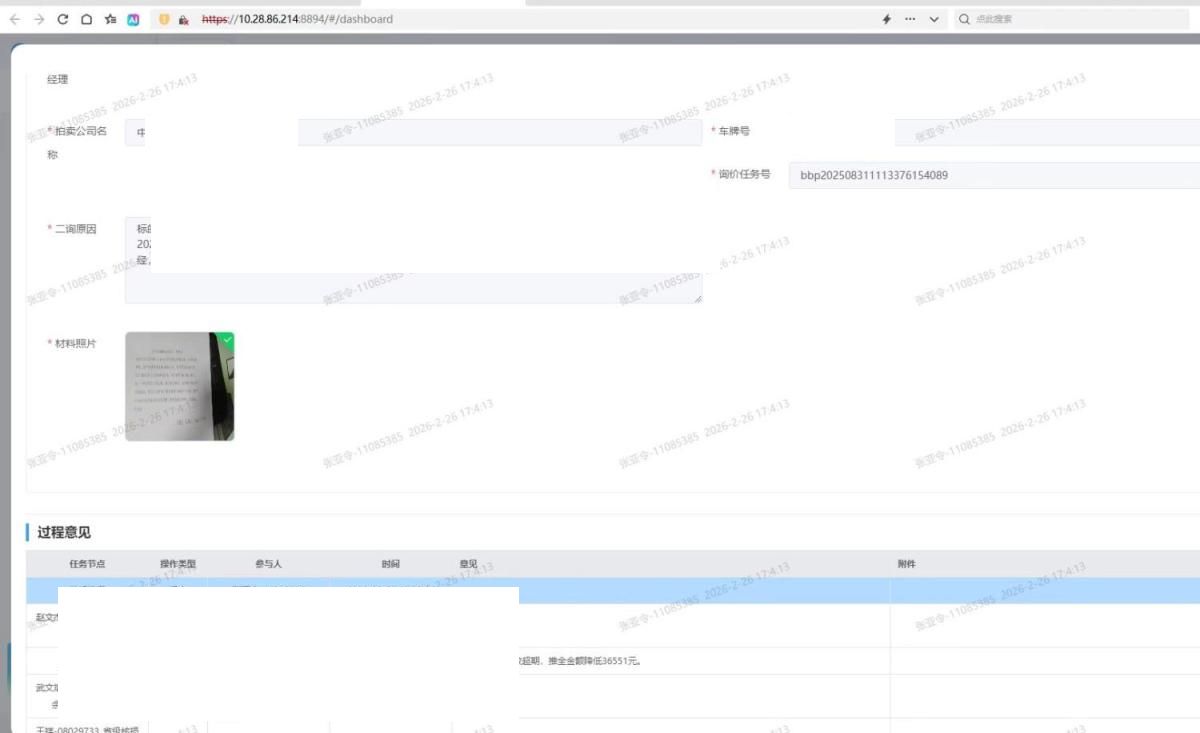Click the 附件 column header
Screen dimensions: 1200x733
click(x=906, y=564)
